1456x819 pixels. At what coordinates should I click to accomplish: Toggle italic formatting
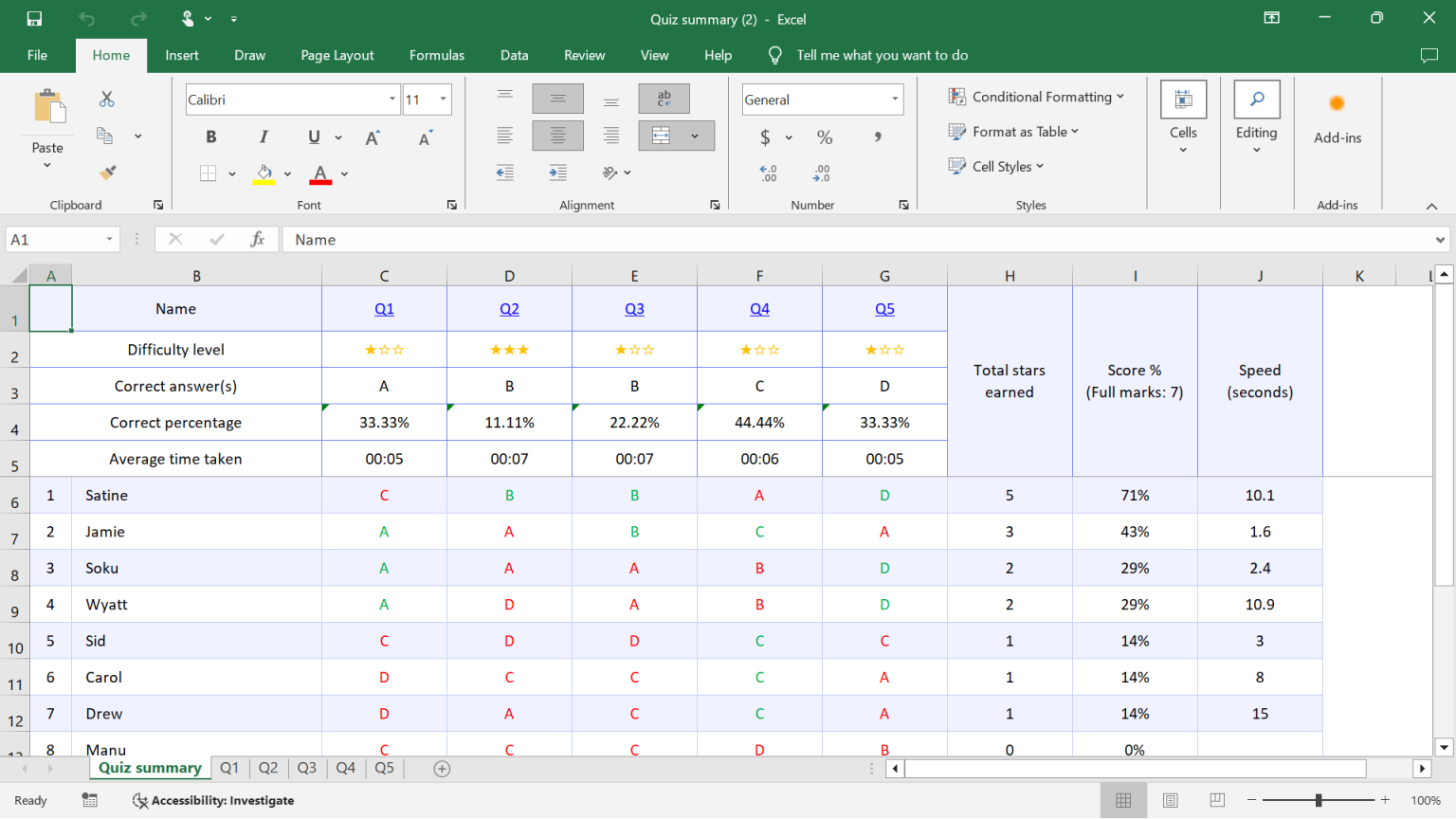point(263,136)
